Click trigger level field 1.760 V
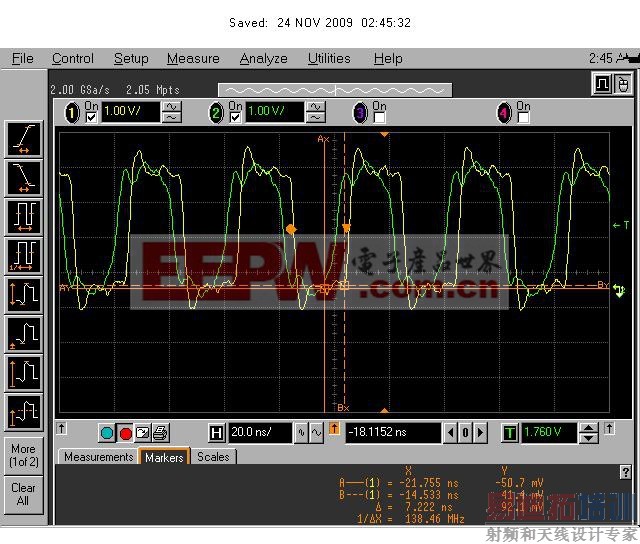 tap(549, 433)
